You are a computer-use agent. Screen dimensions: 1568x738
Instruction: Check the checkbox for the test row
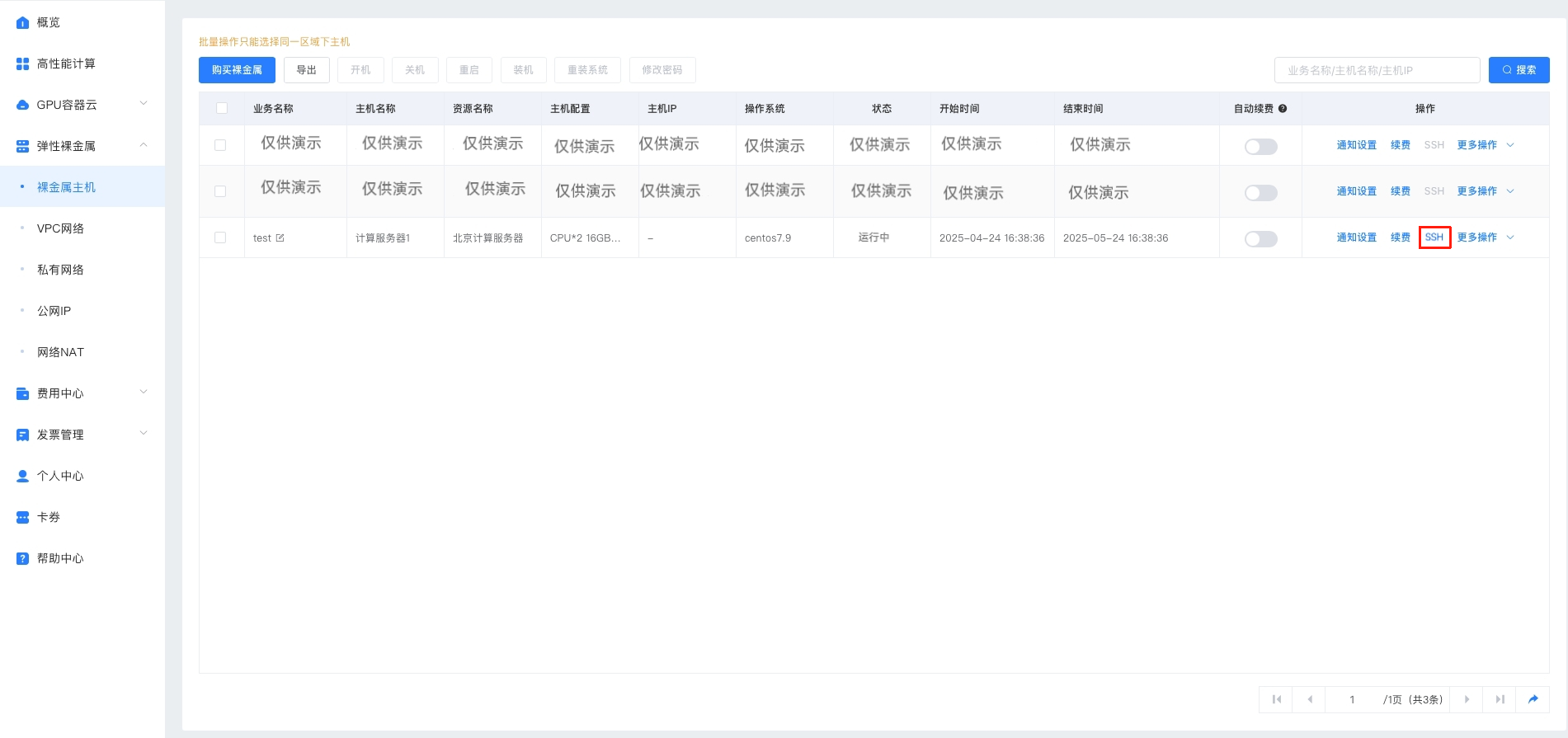pyautogui.click(x=220, y=237)
